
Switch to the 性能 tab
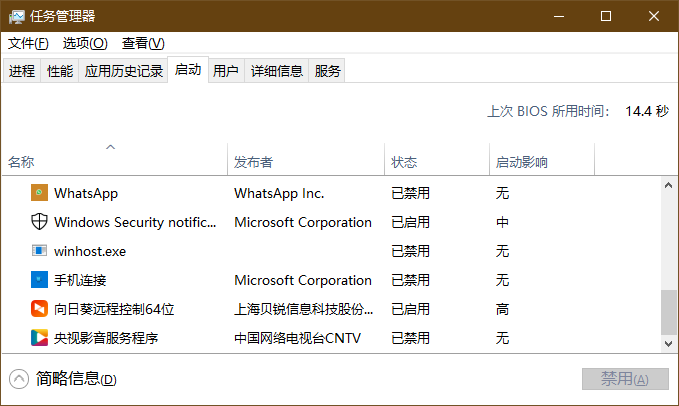60,71
